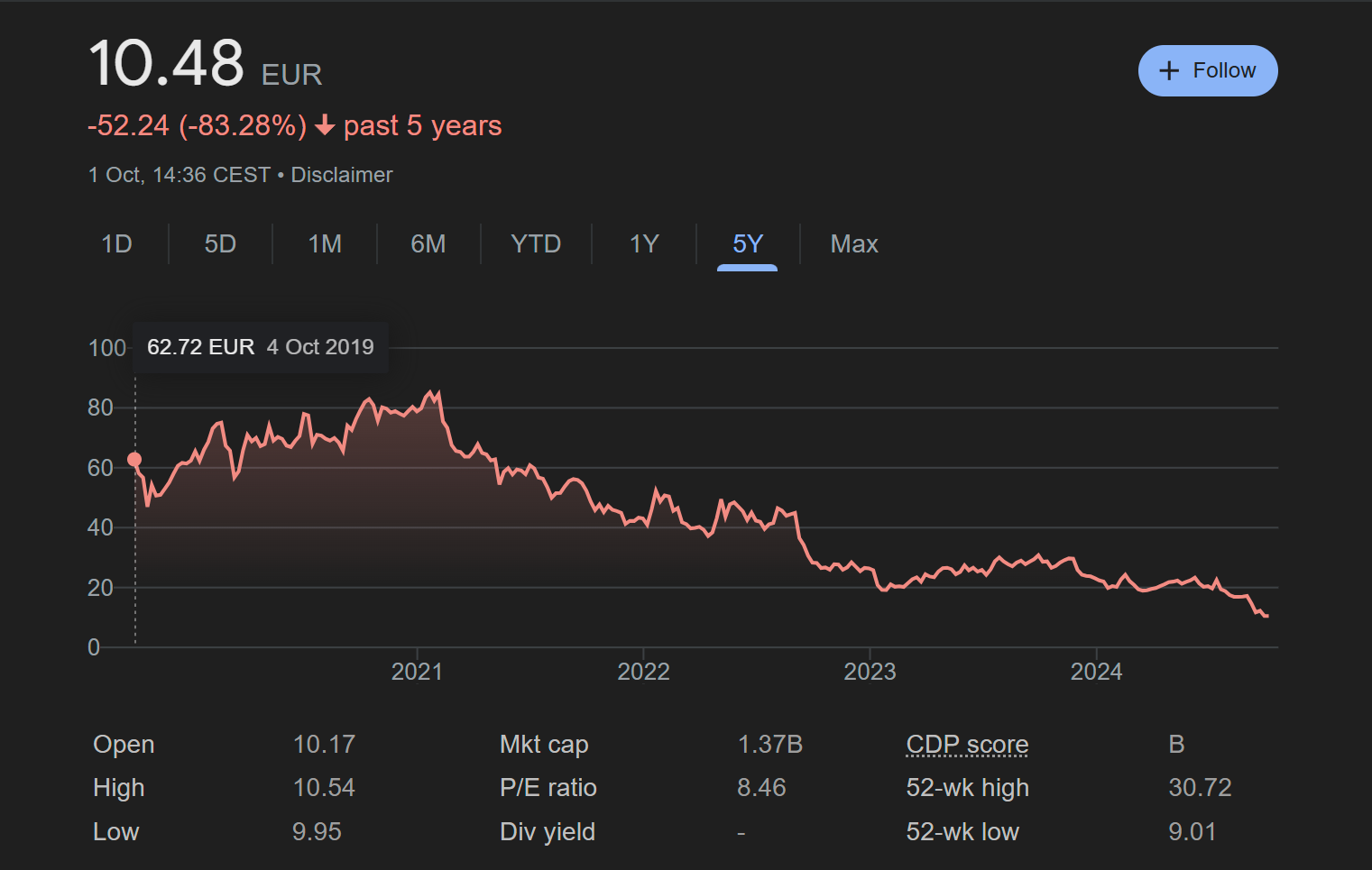The height and width of the screenshot is (870, 1372).
Task: Click the 2021 label on chart axis
Action: pos(417,672)
